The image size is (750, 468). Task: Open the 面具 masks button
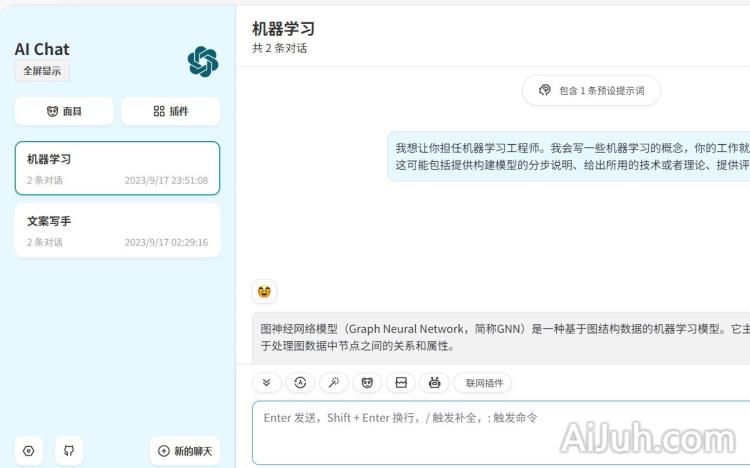(64, 111)
